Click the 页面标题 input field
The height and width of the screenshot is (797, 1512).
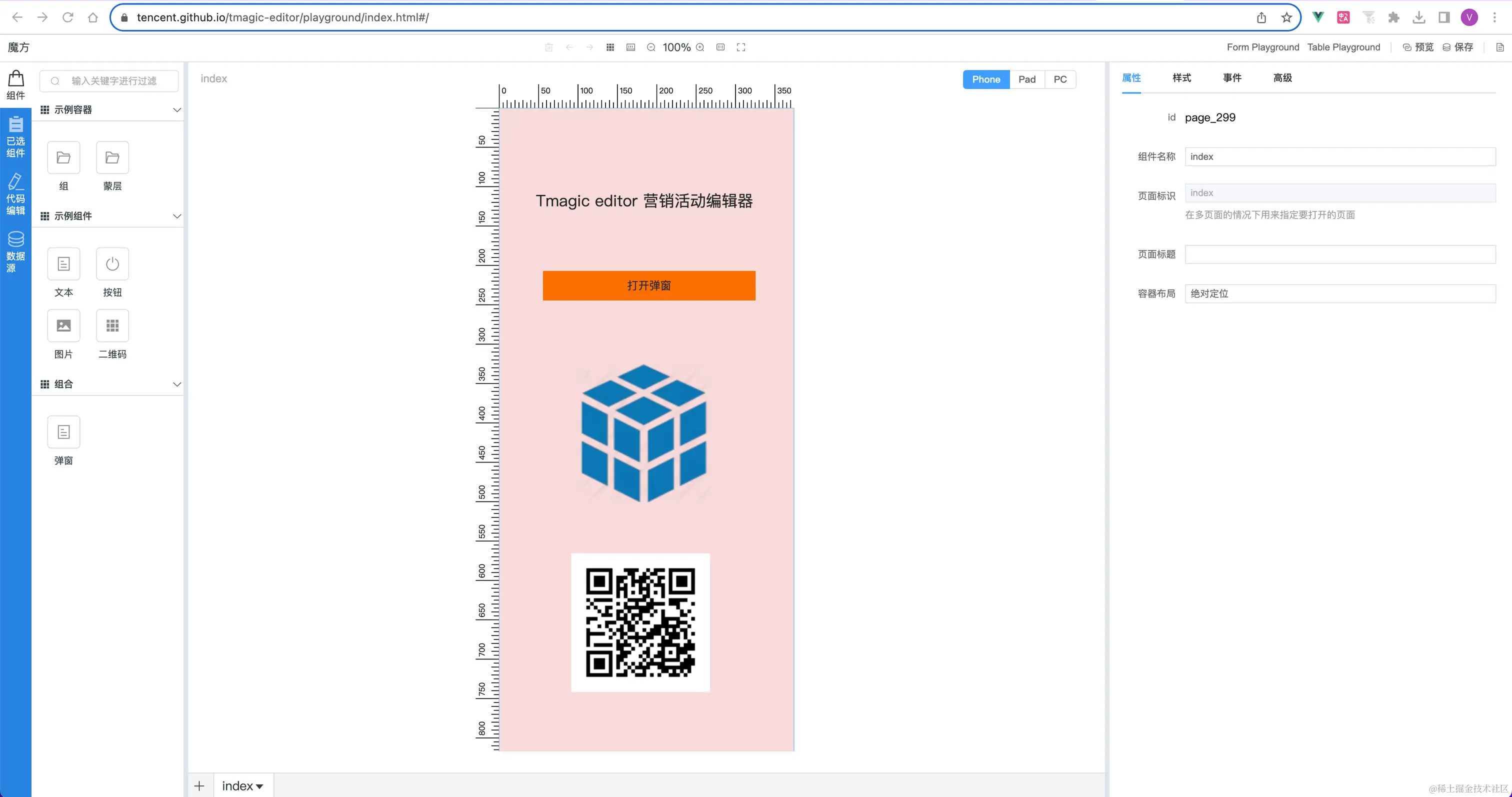tap(1340, 254)
